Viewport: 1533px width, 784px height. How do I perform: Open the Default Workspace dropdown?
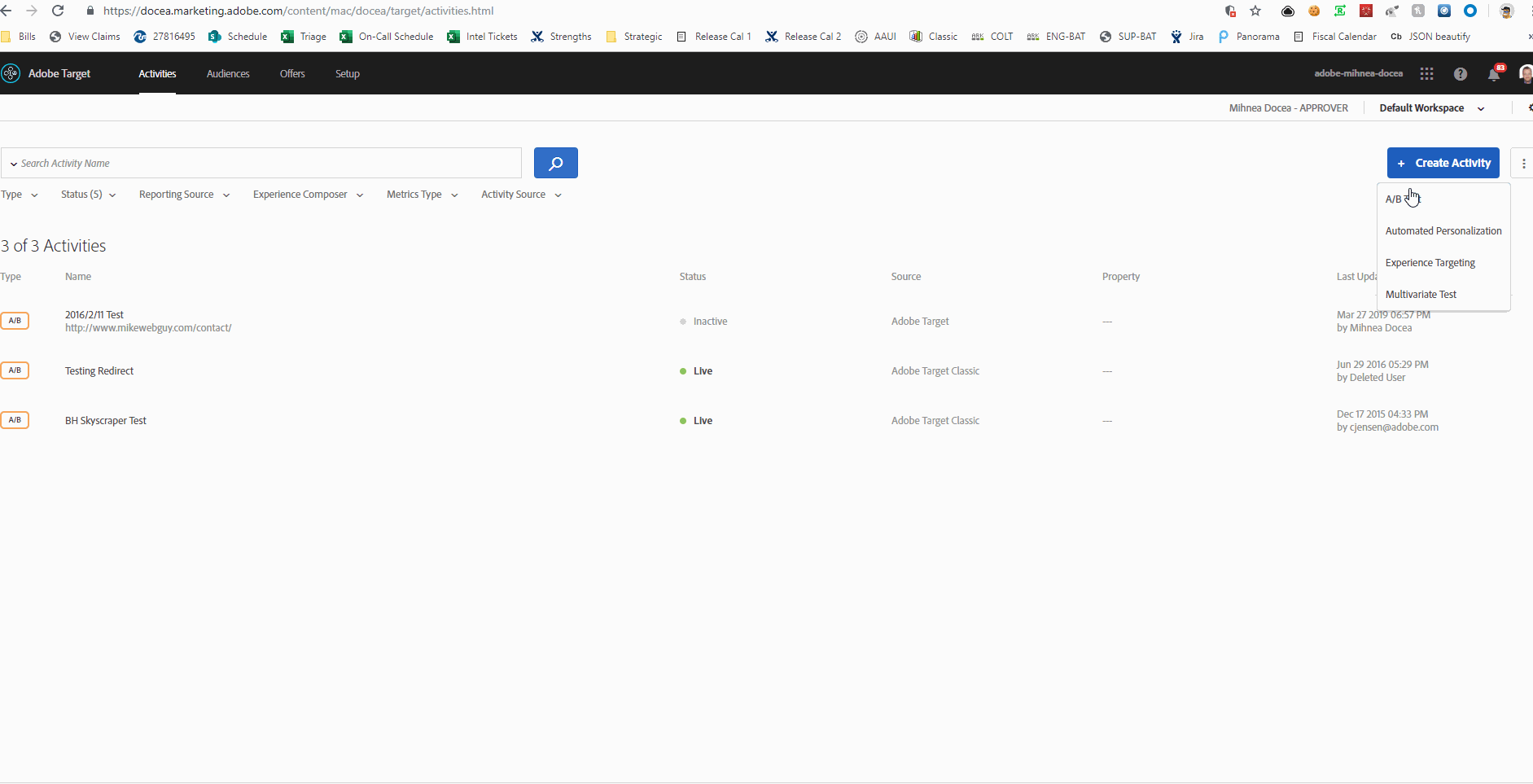pos(1431,108)
